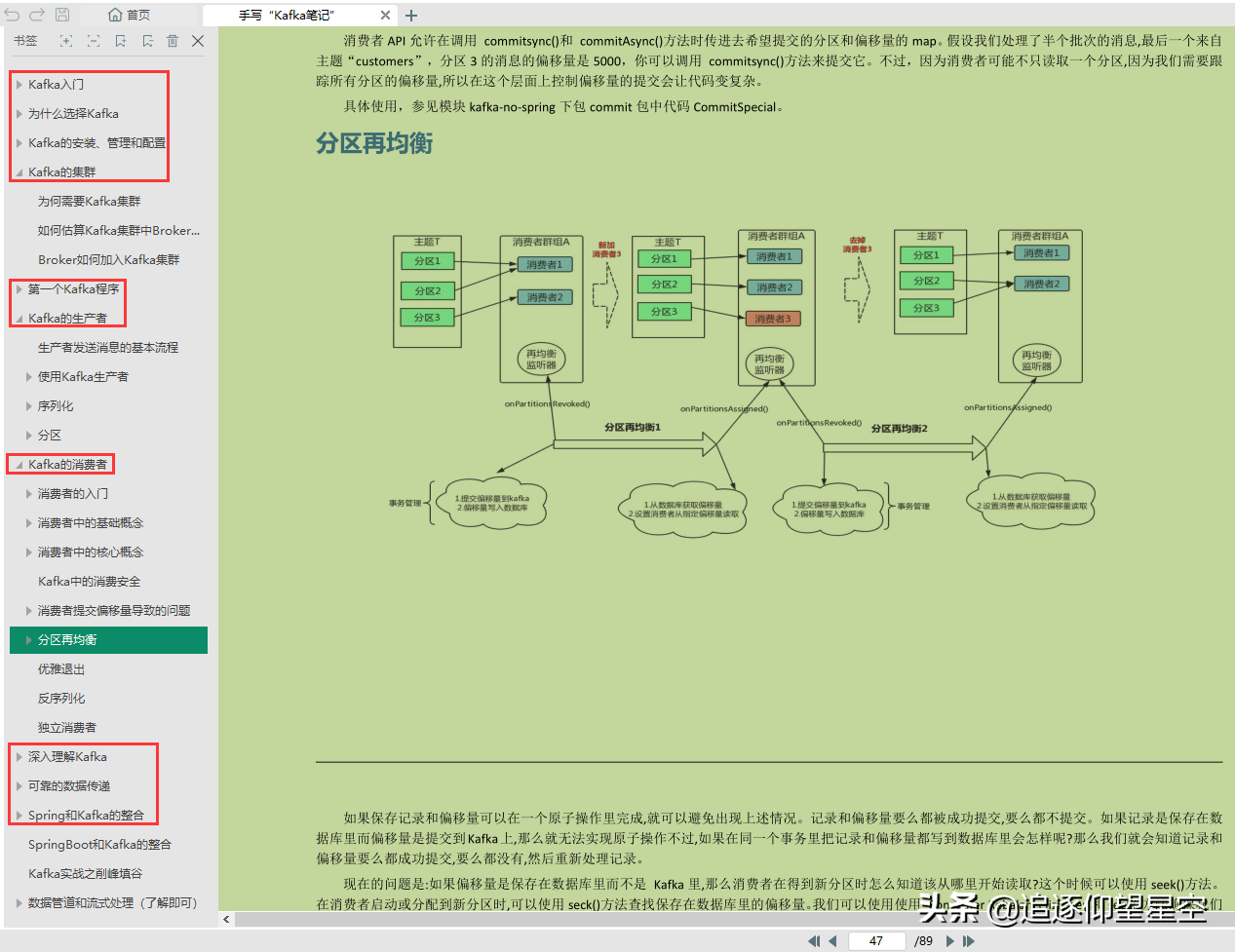Collapse all bookmarks icon
The height and width of the screenshot is (952, 1235).
pos(94,41)
